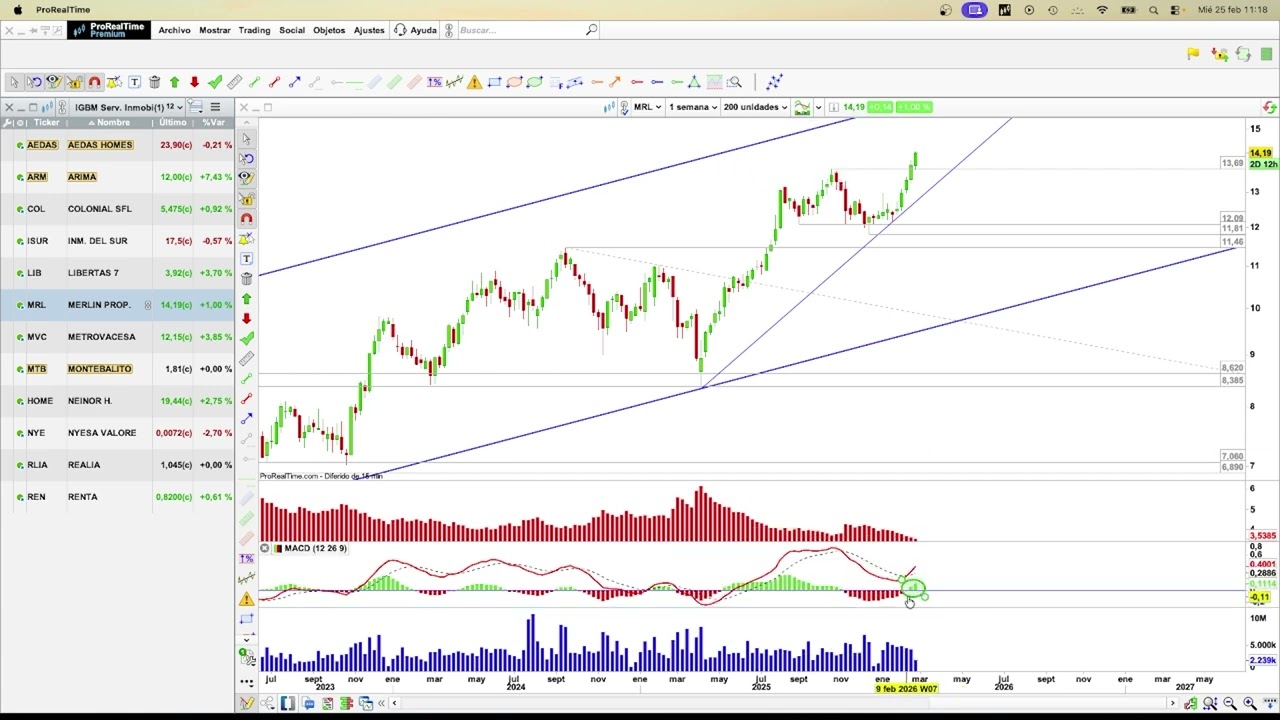Viewport: 1280px width, 720px height.
Task: Click the yellow flag icon at top right
Action: click(x=1193, y=54)
